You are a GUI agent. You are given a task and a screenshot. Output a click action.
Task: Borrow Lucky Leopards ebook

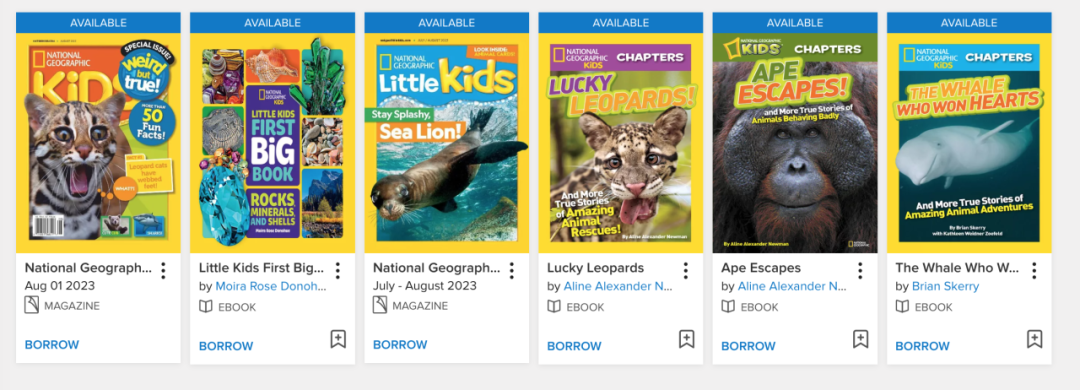point(574,346)
